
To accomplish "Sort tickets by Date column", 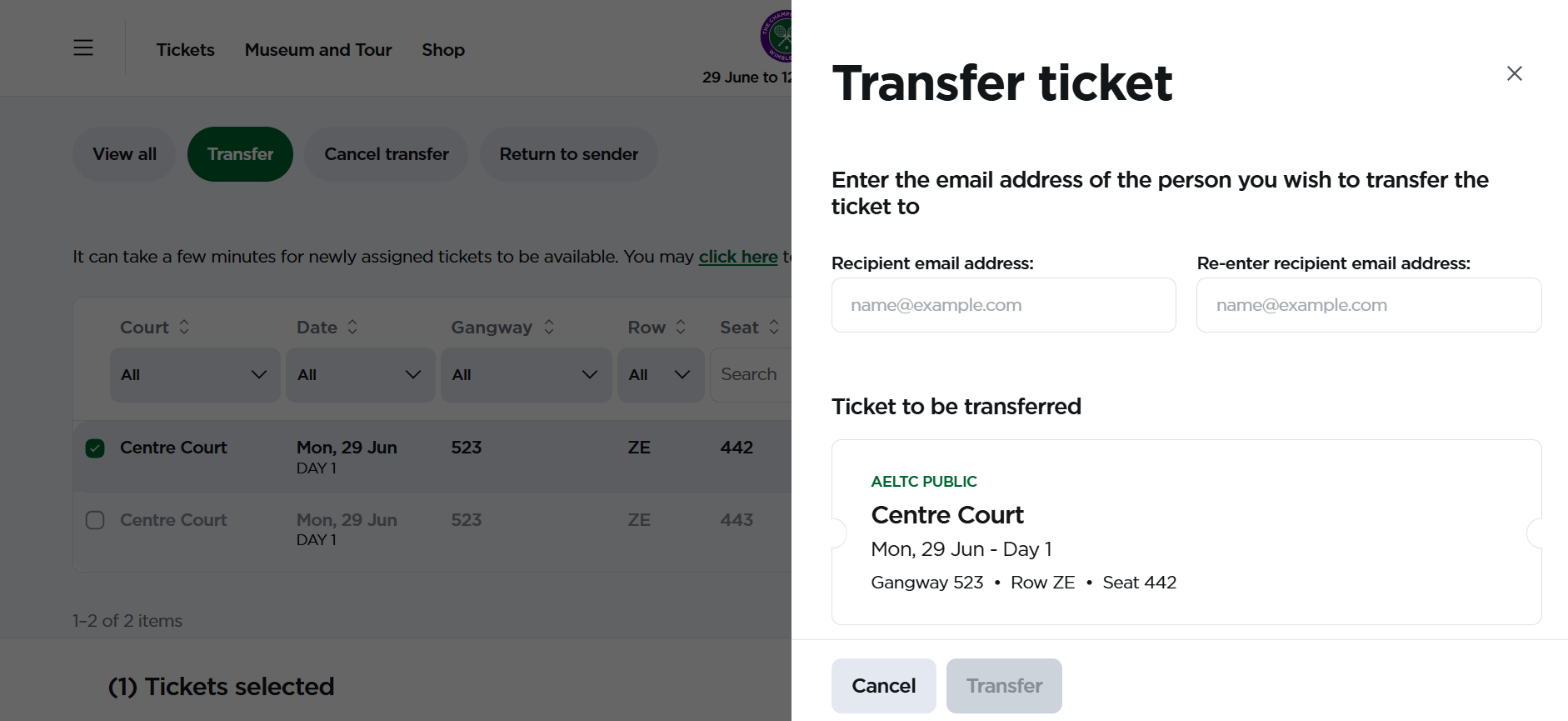I will pyautogui.click(x=327, y=328).
